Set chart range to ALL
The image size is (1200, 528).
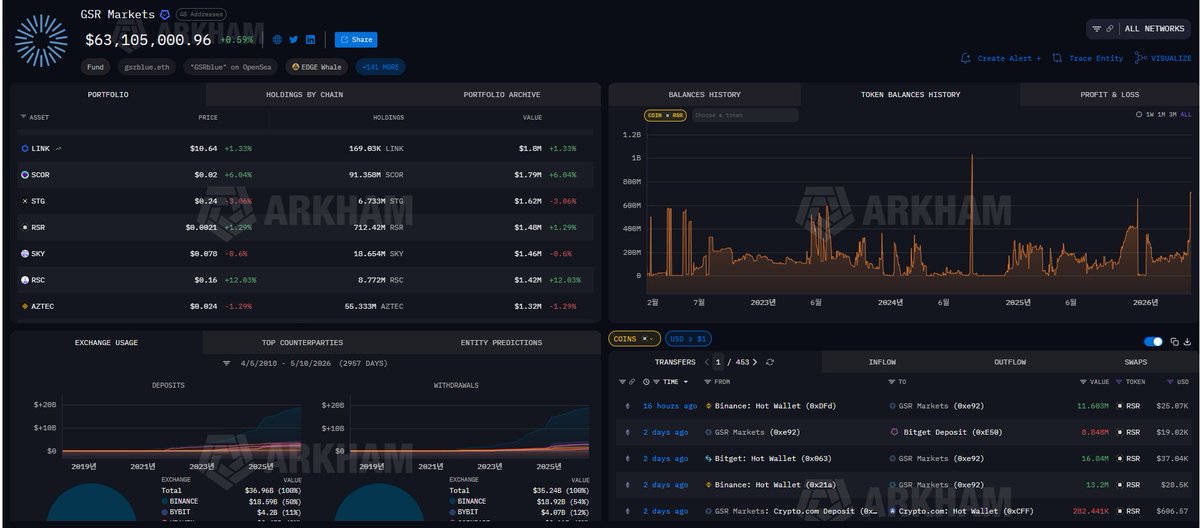point(1186,115)
